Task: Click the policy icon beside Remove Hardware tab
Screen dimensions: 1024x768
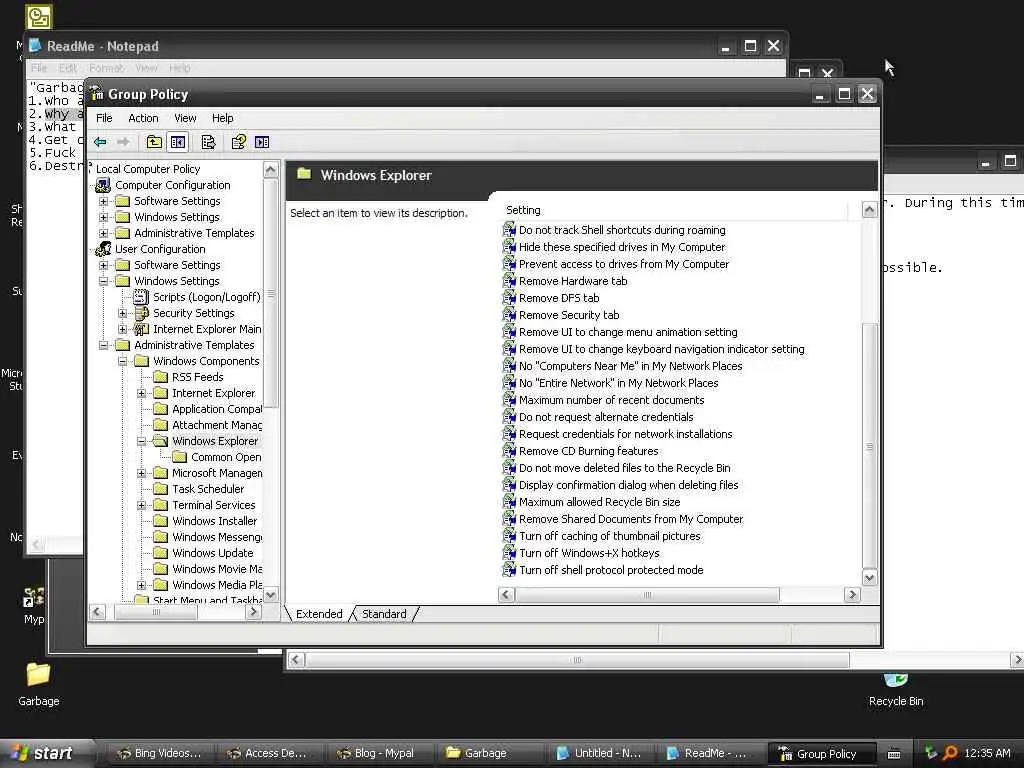Action: point(509,281)
